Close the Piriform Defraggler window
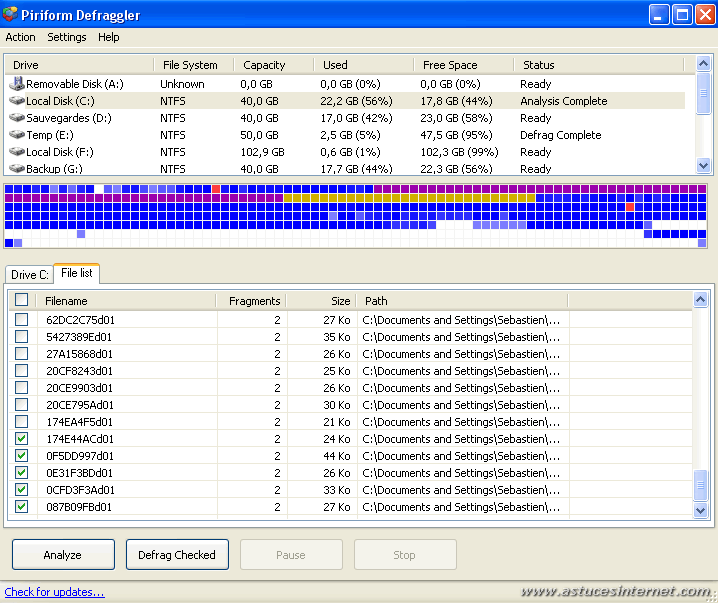 (705, 14)
